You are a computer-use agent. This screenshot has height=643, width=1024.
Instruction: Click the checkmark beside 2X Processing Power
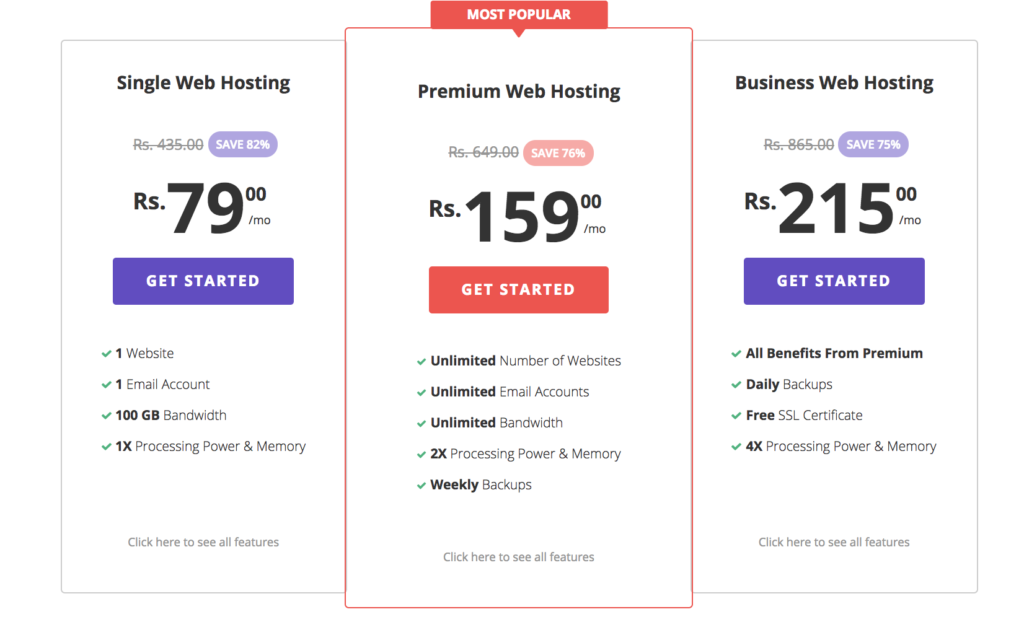coord(421,454)
